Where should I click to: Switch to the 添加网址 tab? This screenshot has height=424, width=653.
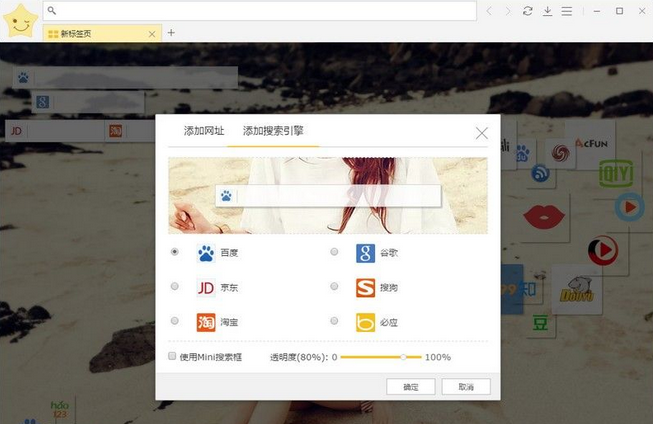pos(204,131)
